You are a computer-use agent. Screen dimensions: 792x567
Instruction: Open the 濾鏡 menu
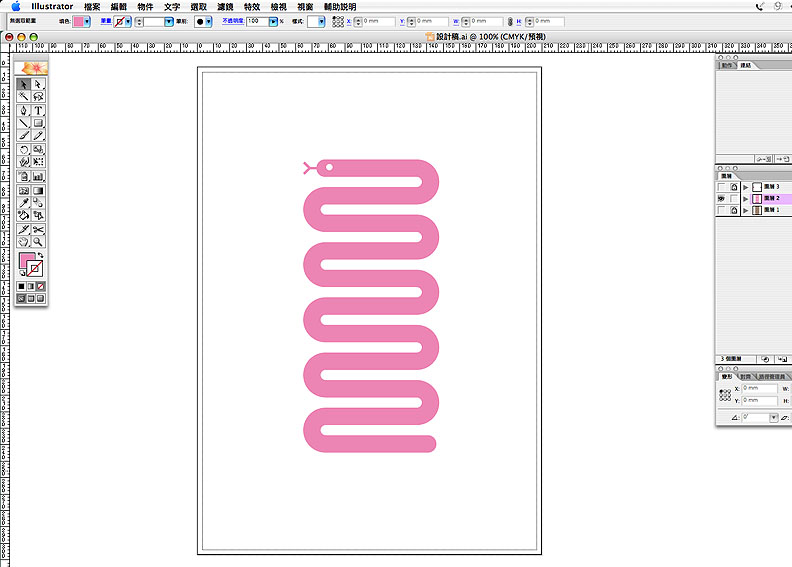tap(225, 7)
